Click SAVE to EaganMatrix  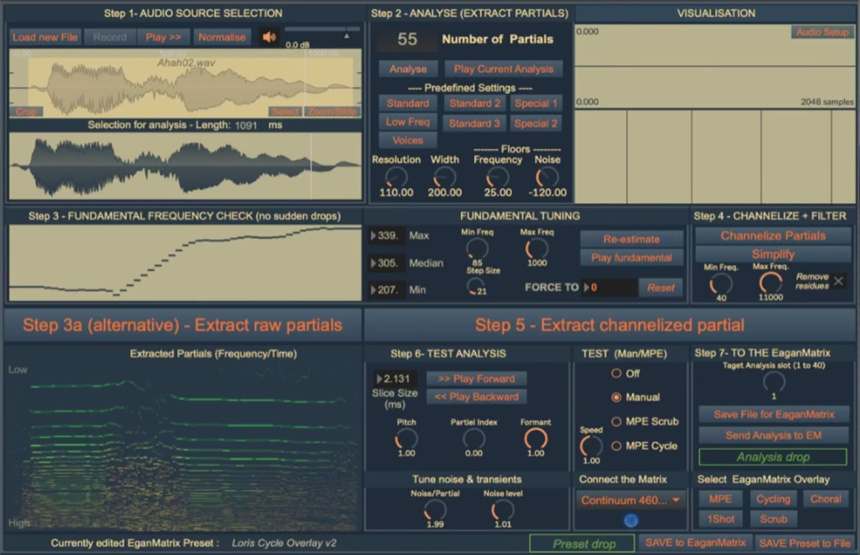tap(695, 543)
